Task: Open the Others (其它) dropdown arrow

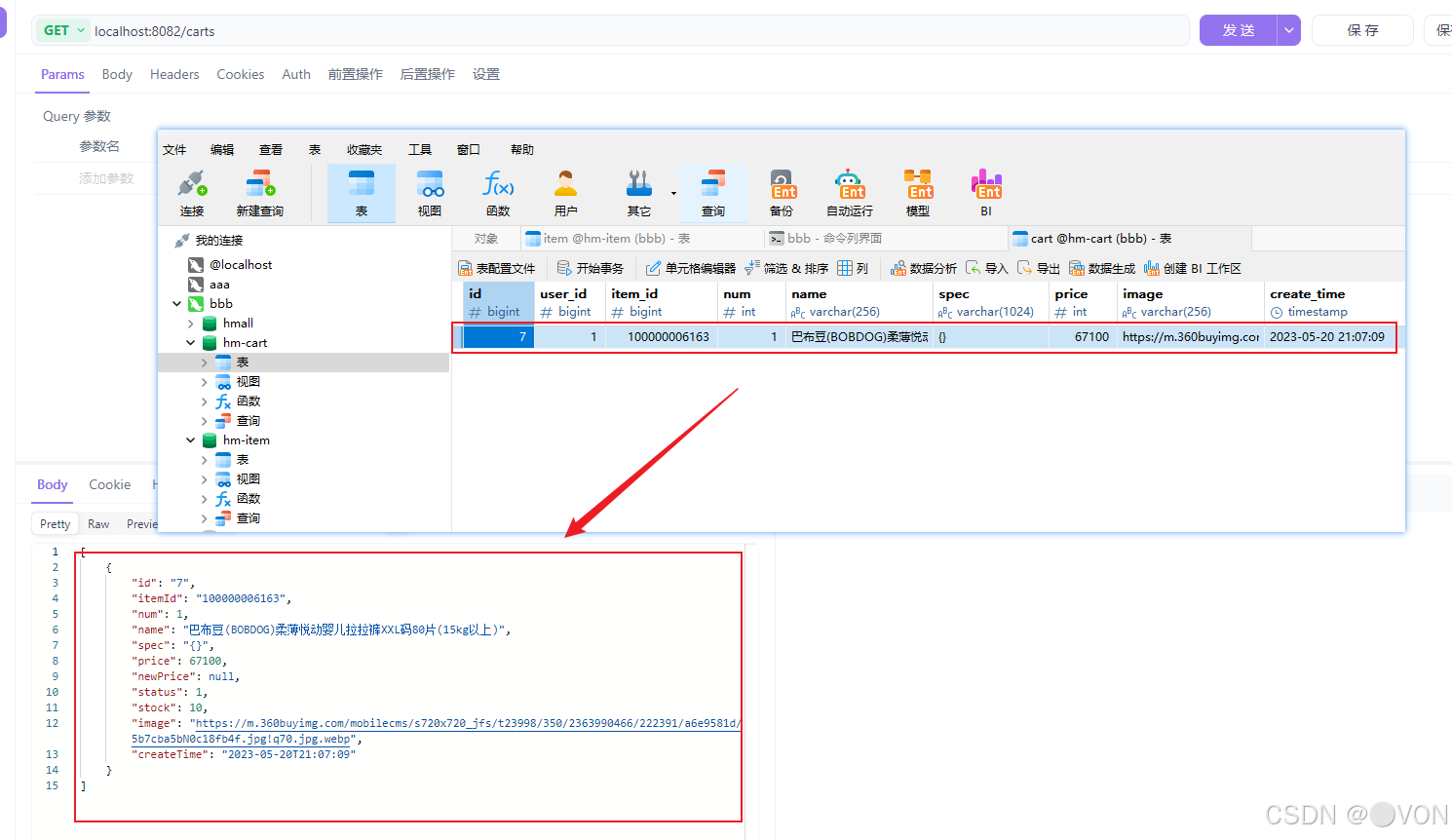Action: click(673, 193)
